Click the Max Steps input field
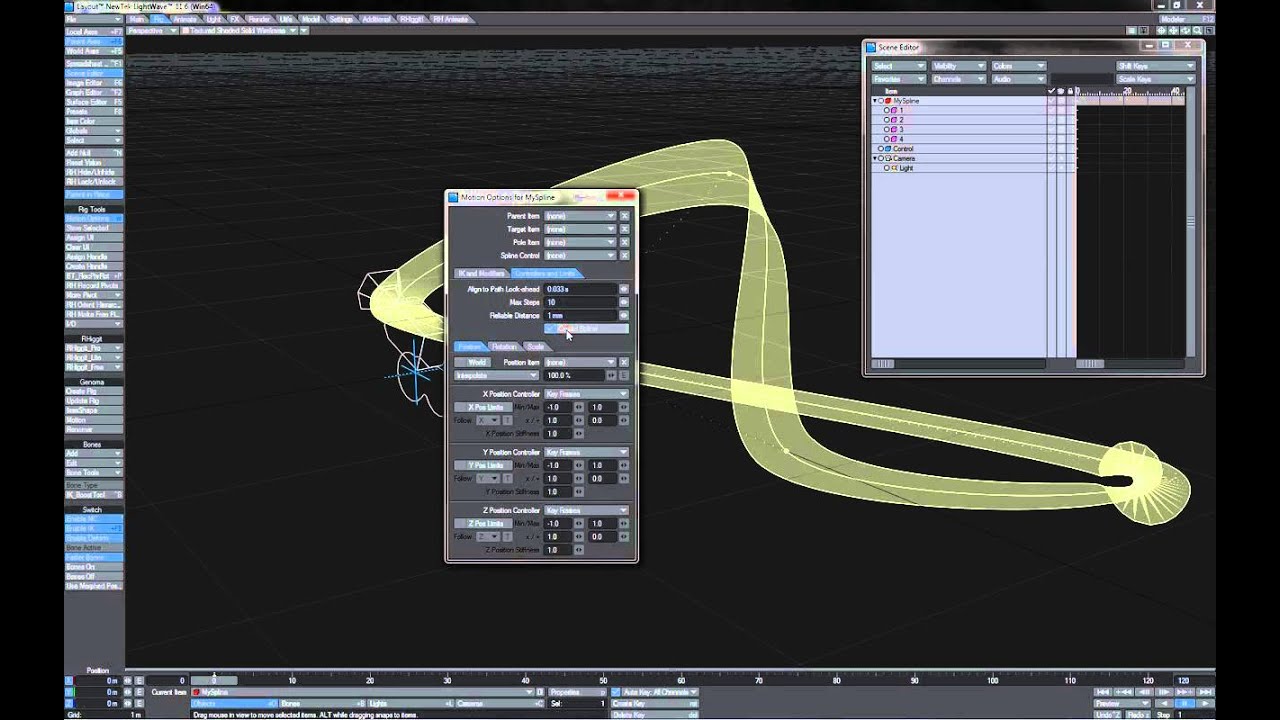The height and width of the screenshot is (720, 1280). click(x=580, y=302)
